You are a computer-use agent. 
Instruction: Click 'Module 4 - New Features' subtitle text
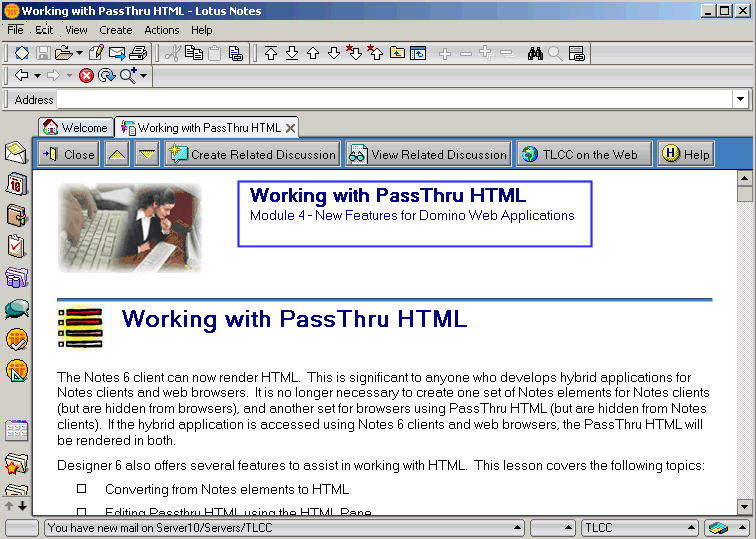[x=412, y=216]
